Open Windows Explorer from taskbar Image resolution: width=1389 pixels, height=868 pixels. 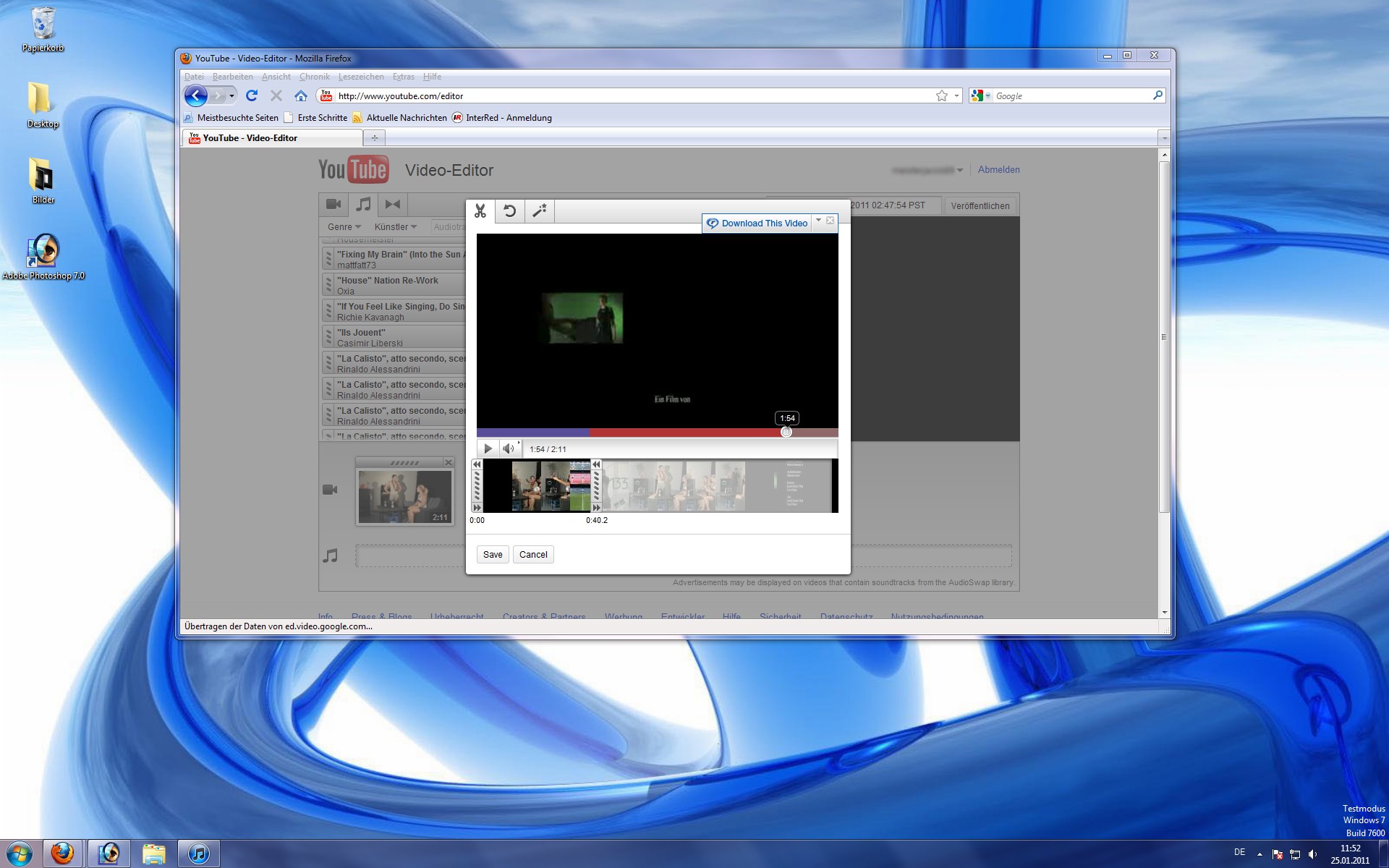point(153,854)
